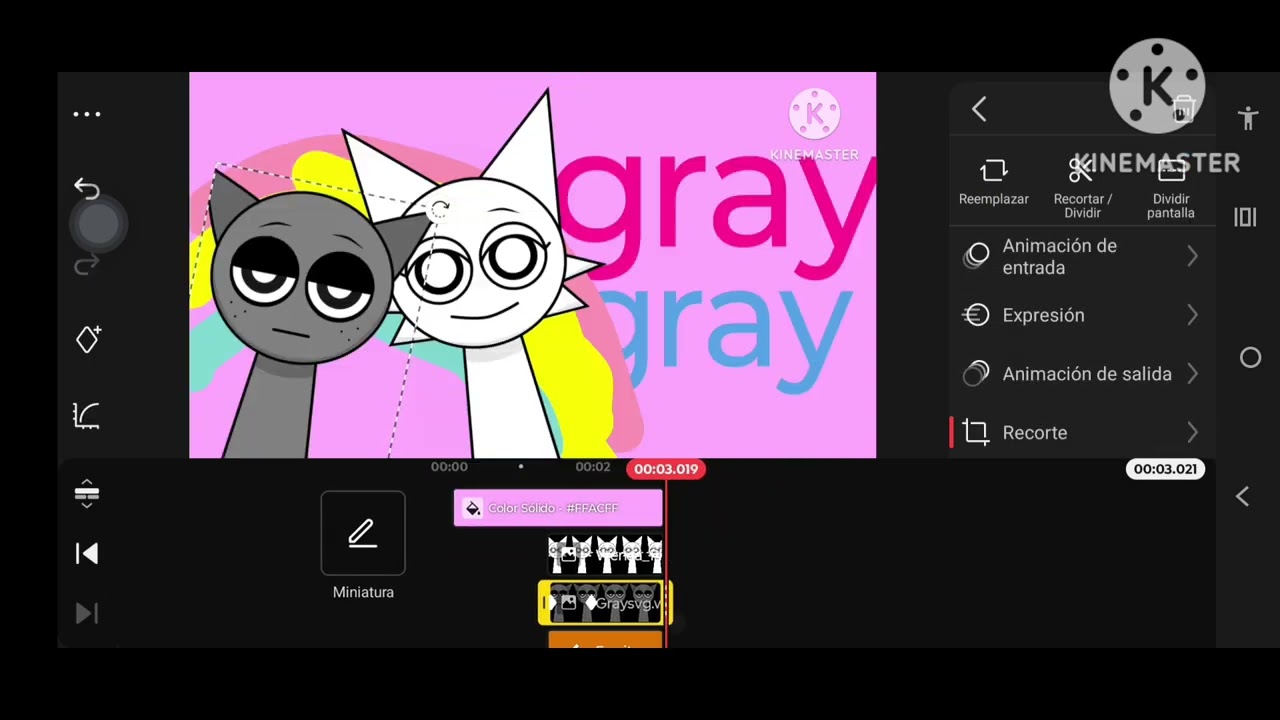Click the rotate handle on the selected layer

439,210
